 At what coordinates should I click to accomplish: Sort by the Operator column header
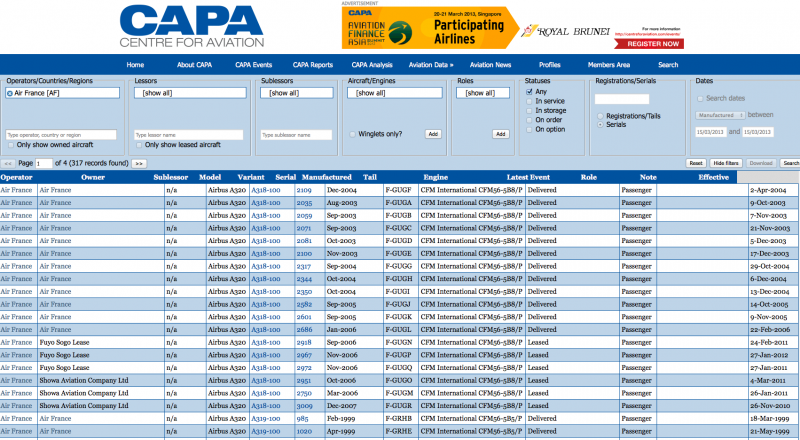coord(16,177)
